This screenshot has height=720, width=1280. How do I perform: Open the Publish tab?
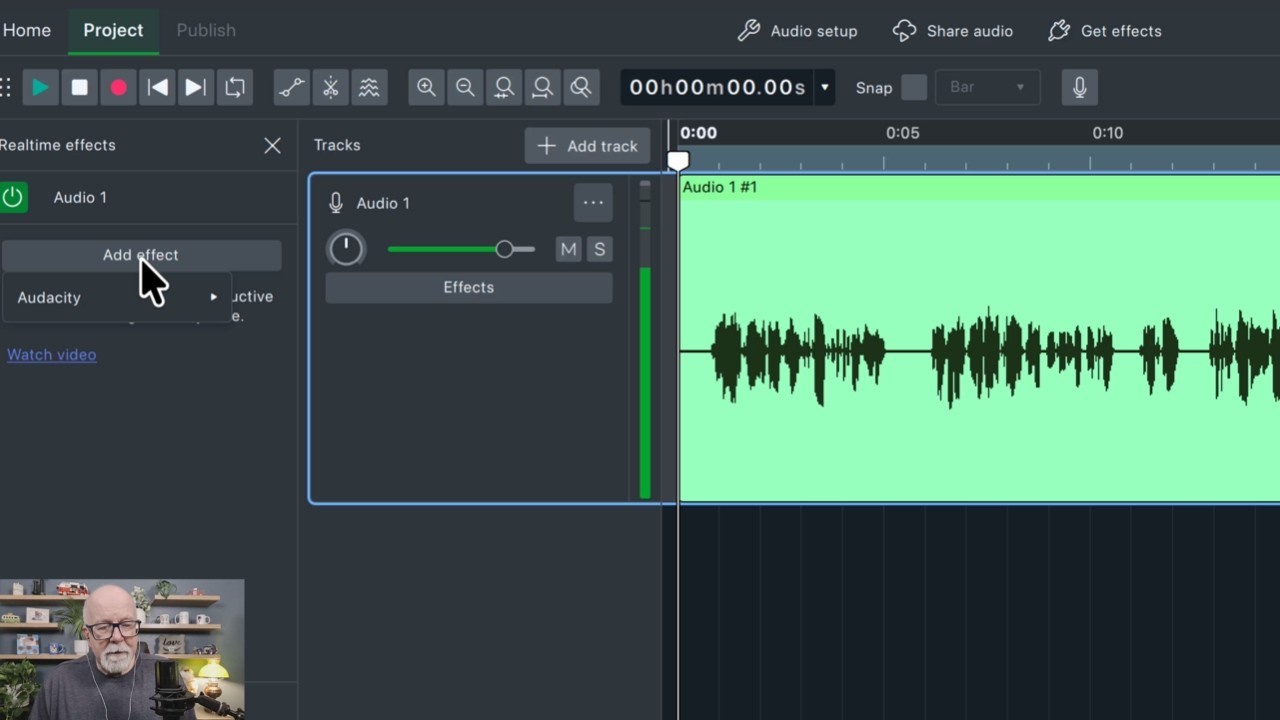pyautogui.click(x=206, y=30)
